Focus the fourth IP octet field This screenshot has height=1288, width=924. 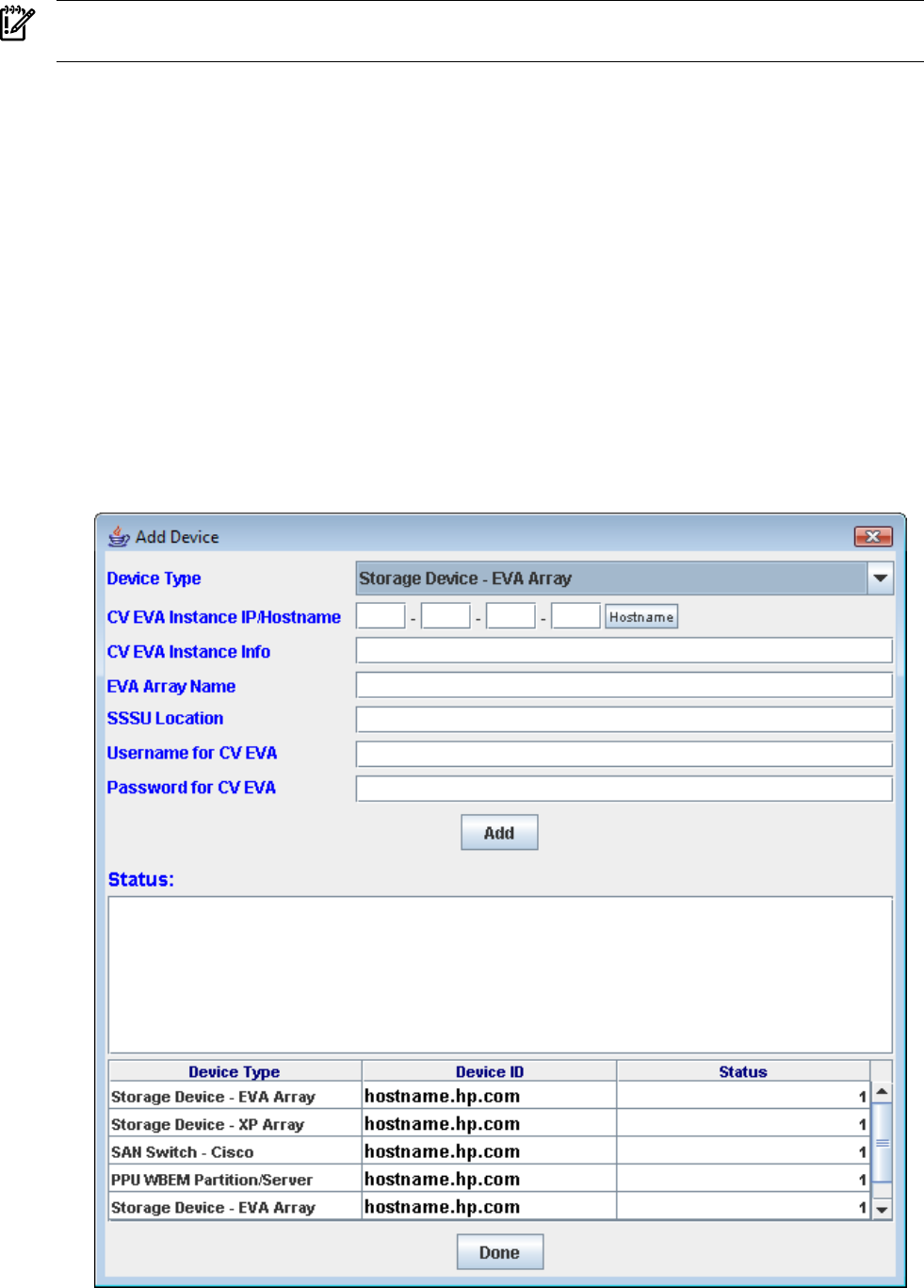point(575,616)
